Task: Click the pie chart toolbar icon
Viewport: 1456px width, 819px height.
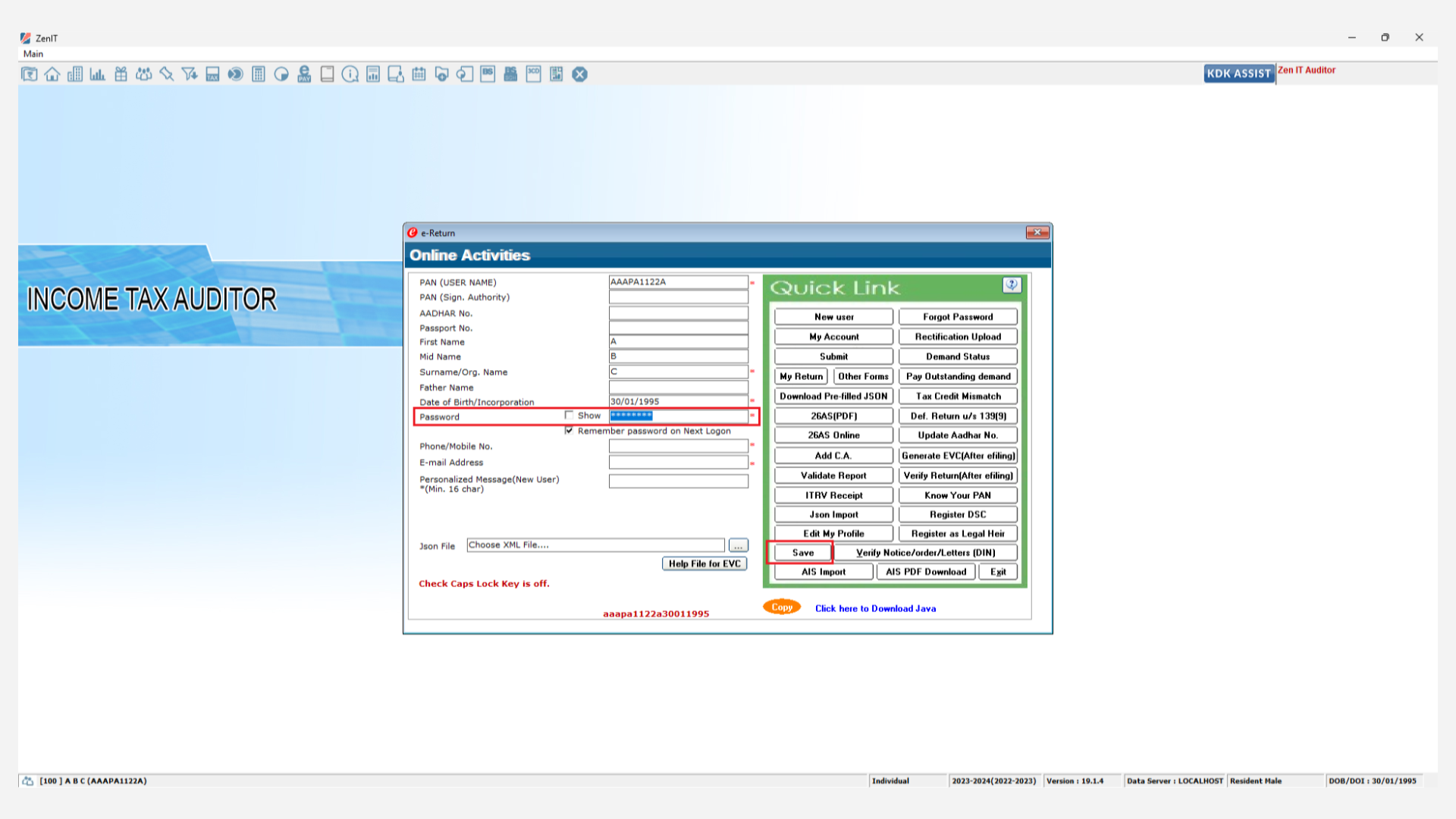Action: click(x=281, y=74)
